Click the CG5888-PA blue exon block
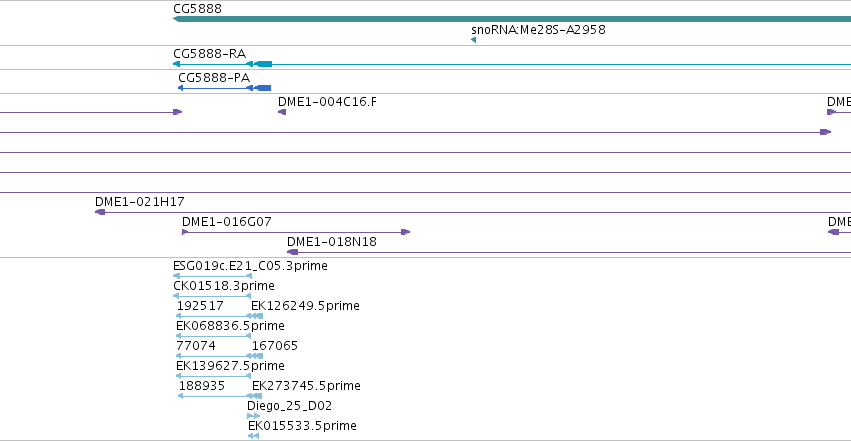851x441 pixels. [263, 88]
